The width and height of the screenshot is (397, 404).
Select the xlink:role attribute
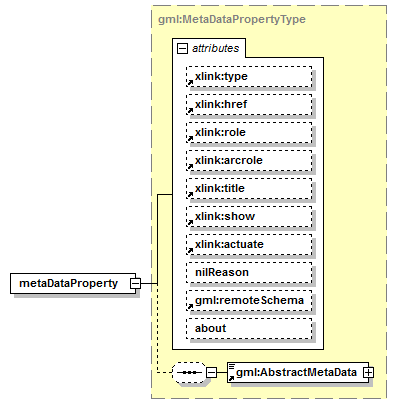[x=249, y=133]
